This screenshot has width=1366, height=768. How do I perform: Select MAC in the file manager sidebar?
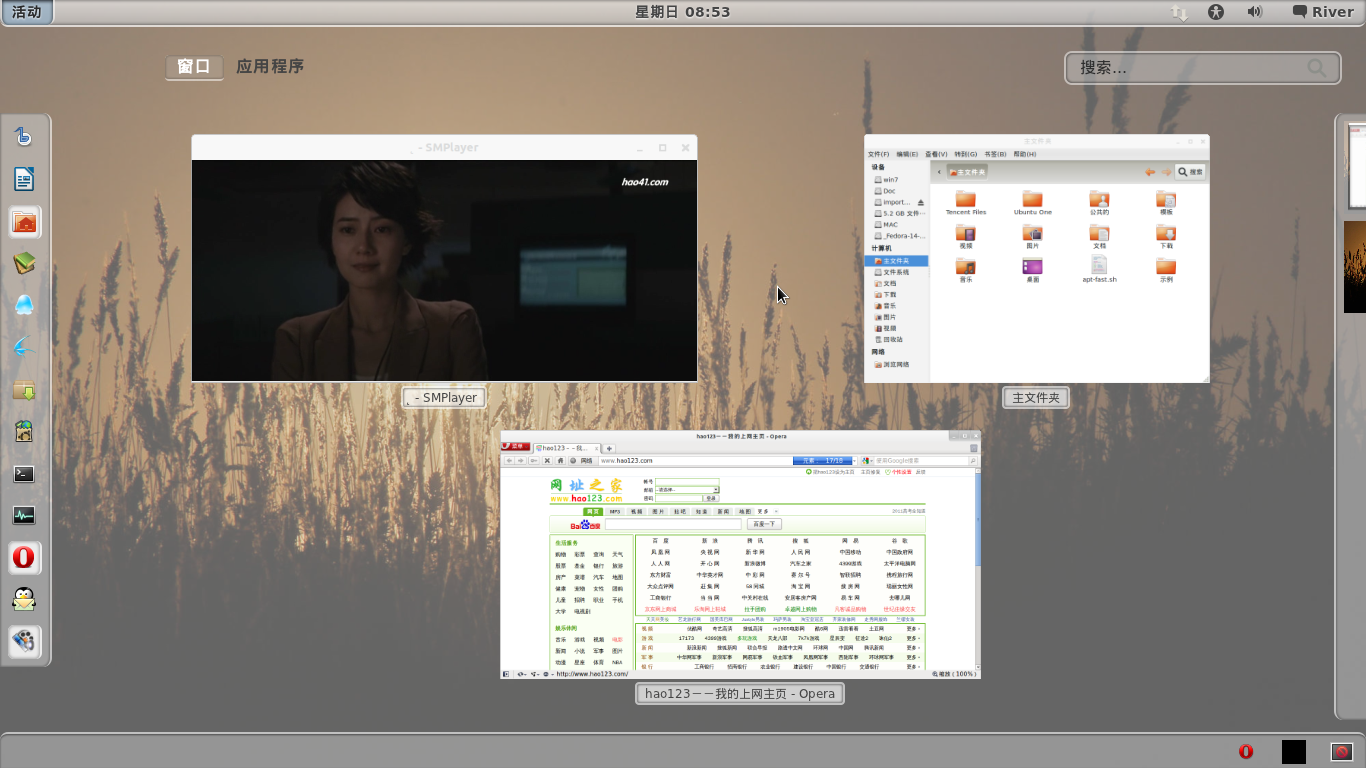click(890, 225)
